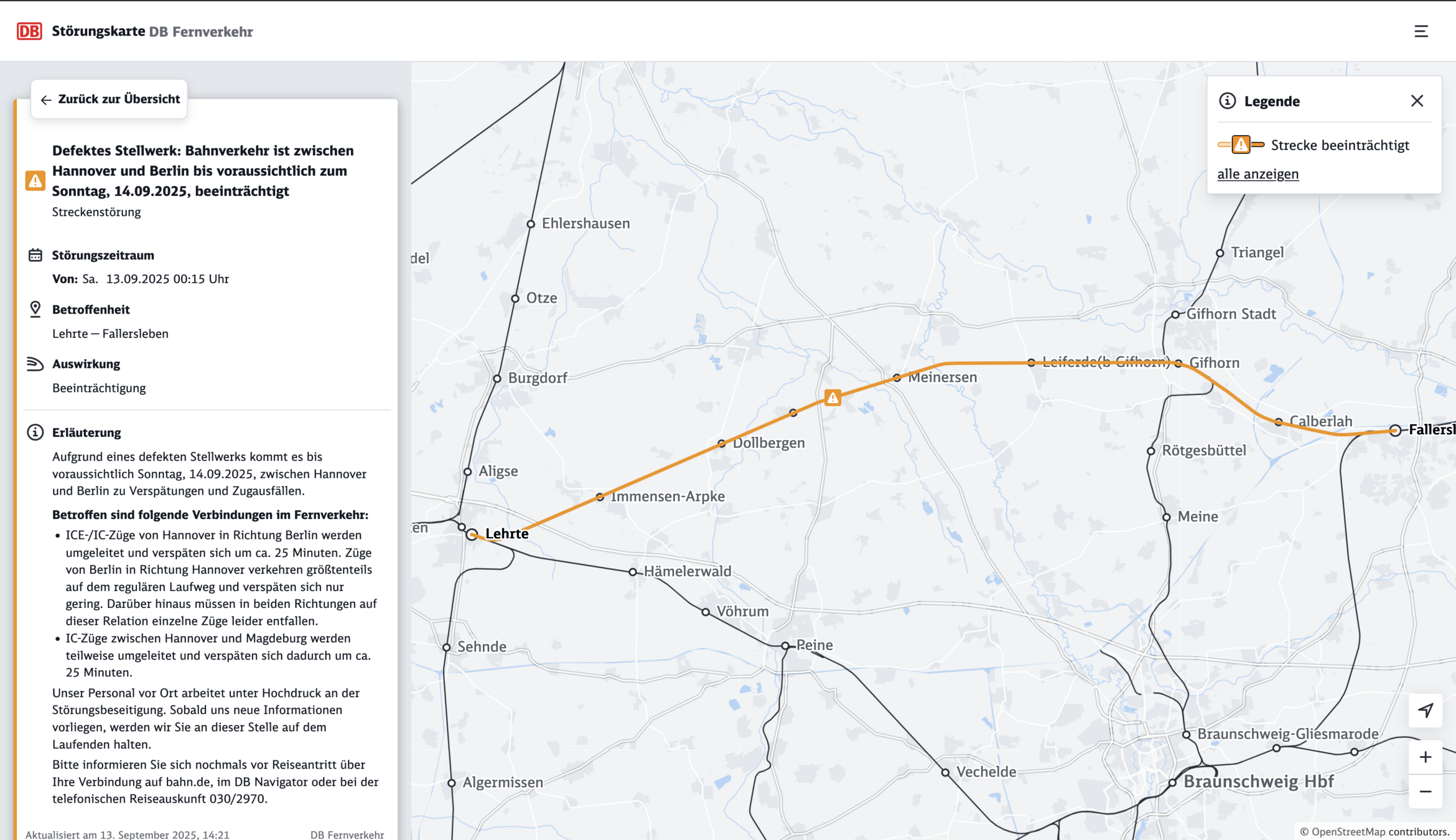This screenshot has width=1456, height=840.
Task: Click the warning icon beside disruption title
Action: (x=35, y=181)
